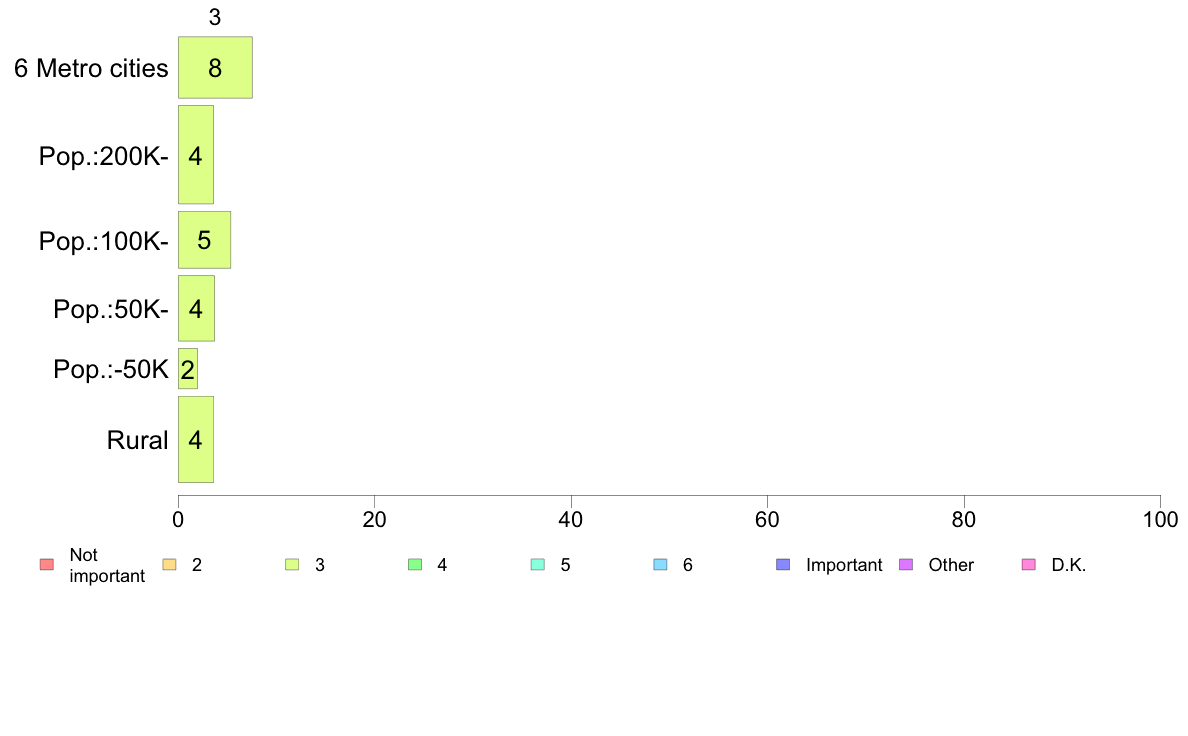Select the Pop.:50K- bar showing 4

coord(196,308)
